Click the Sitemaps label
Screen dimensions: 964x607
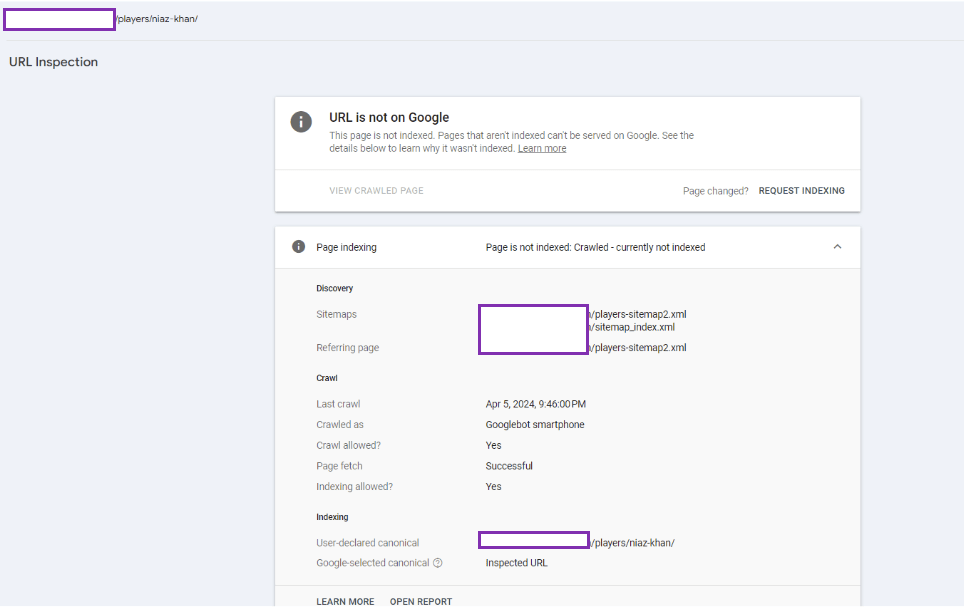[336, 314]
